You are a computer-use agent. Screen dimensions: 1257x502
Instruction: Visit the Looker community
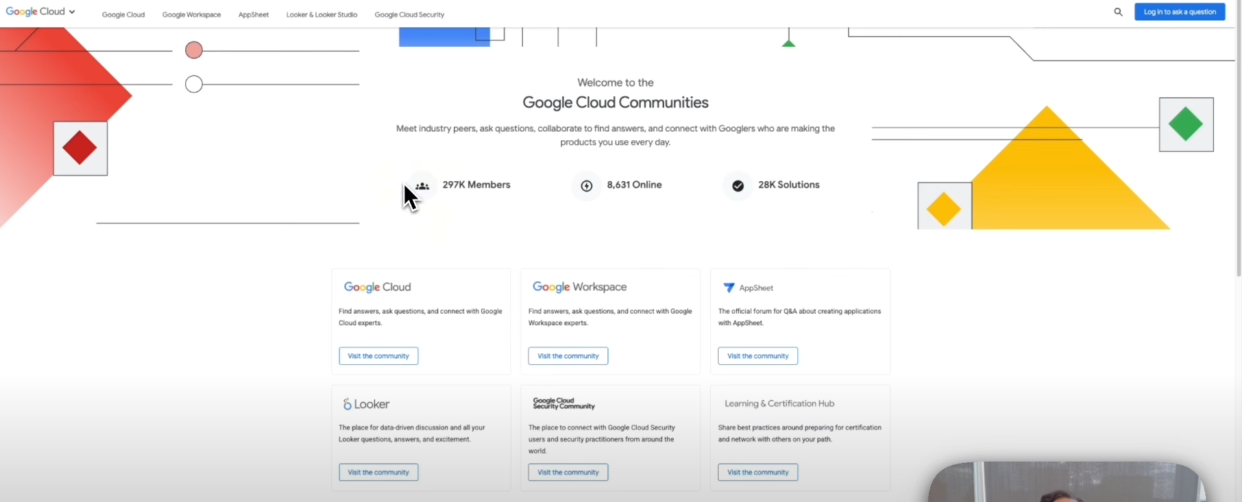point(378,472)
